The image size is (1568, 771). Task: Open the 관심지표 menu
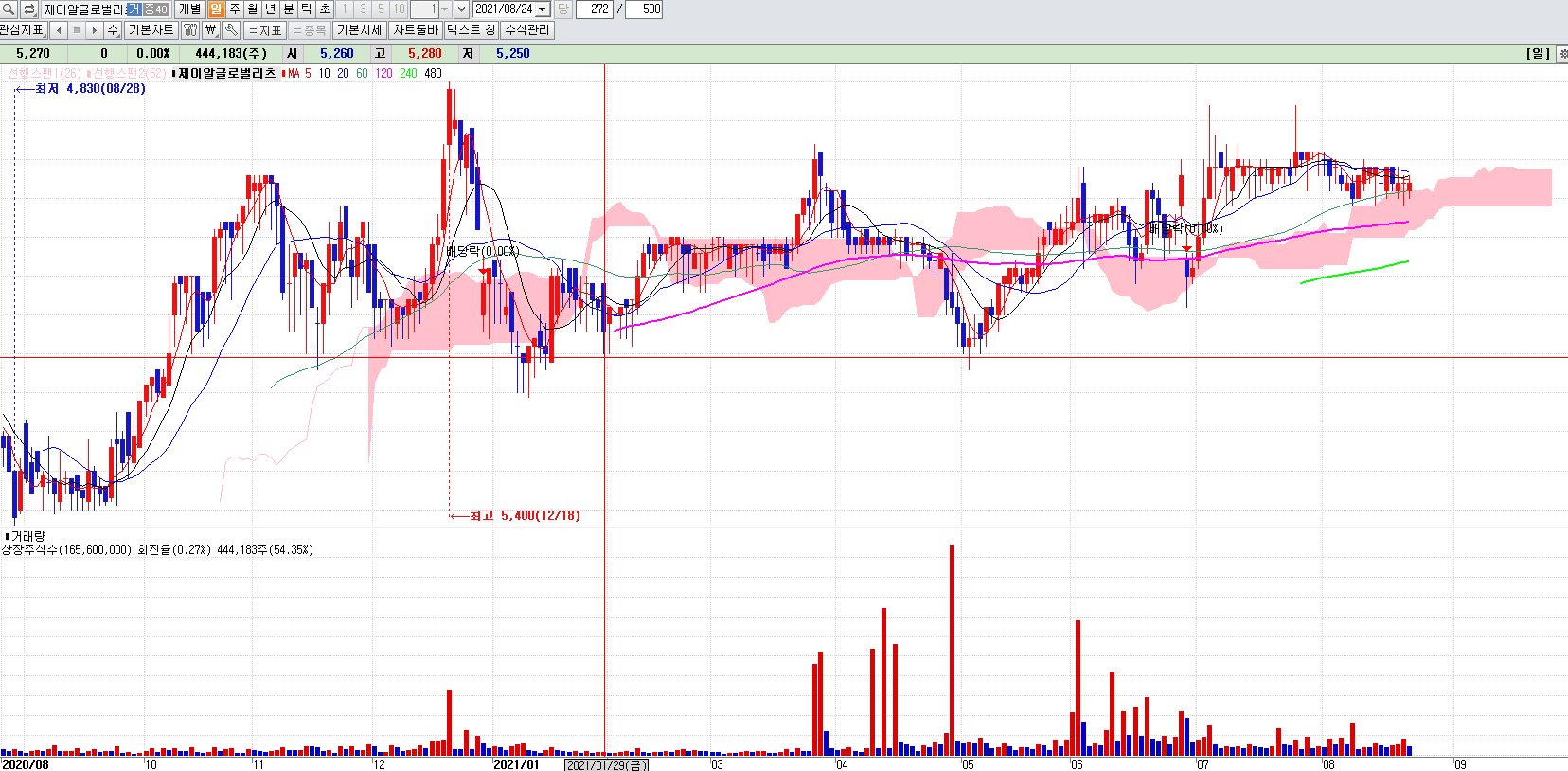click(x=23, y=30)
